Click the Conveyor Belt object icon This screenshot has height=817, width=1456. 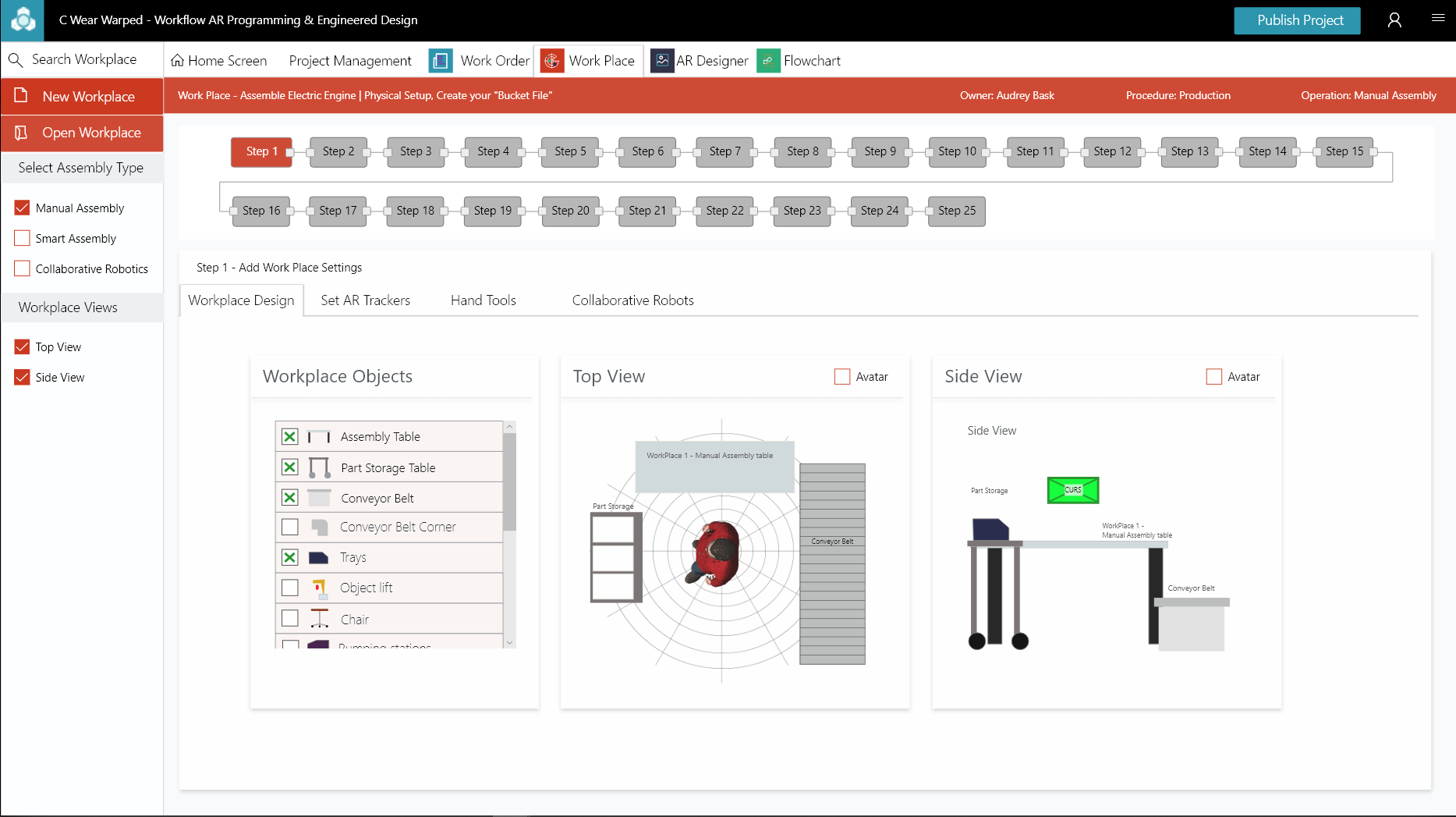click(x=318, y=498)
